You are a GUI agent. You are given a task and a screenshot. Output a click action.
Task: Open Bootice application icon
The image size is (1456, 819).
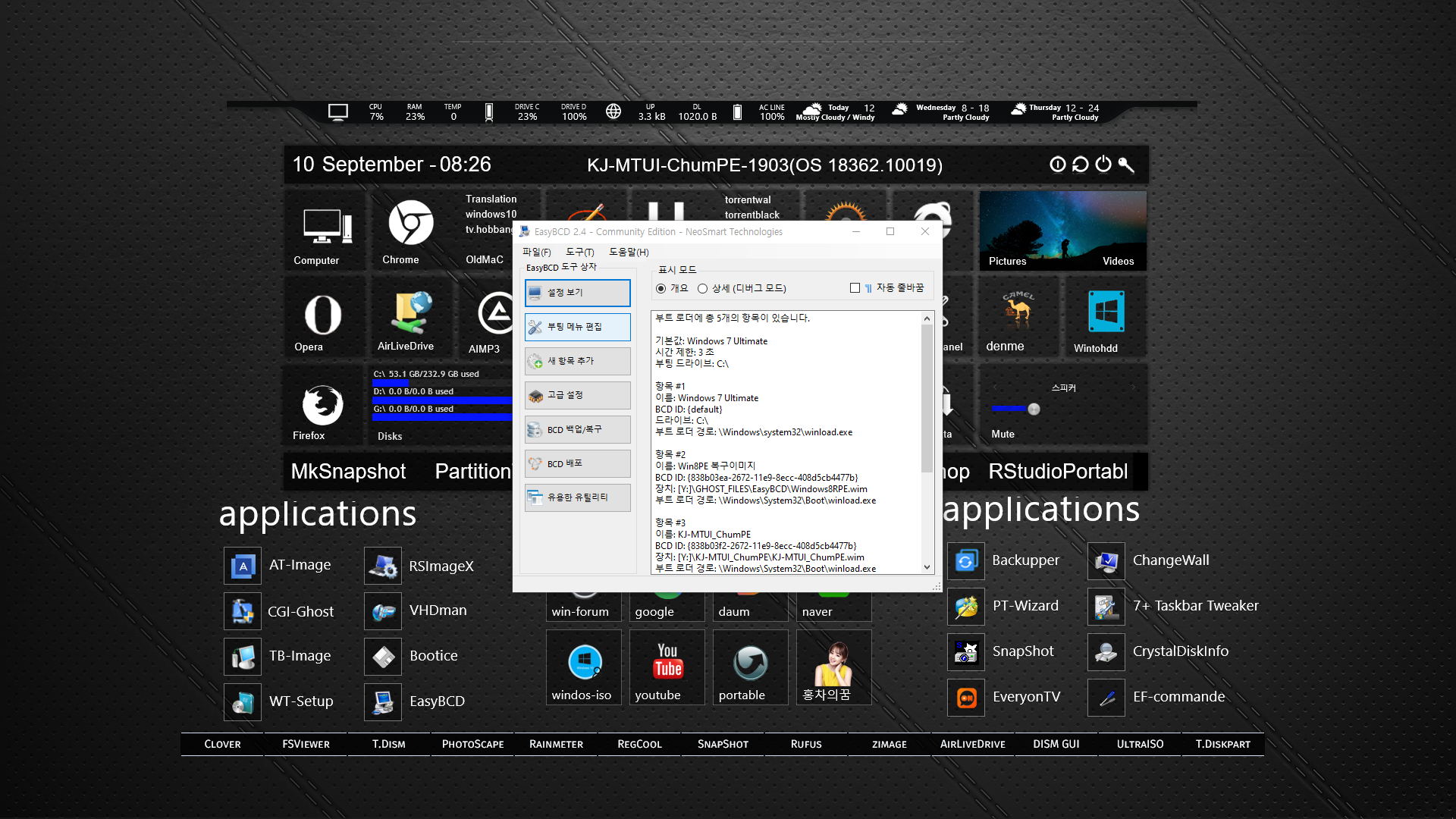(x=383, y=657)
